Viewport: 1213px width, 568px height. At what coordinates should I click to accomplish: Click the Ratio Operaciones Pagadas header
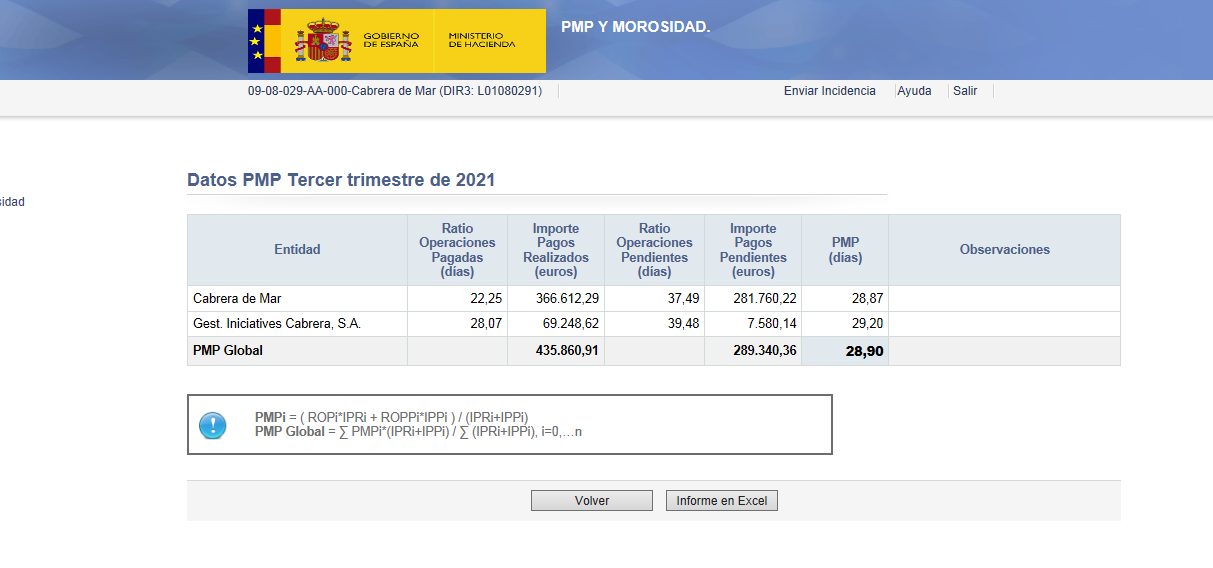[457, 250]
